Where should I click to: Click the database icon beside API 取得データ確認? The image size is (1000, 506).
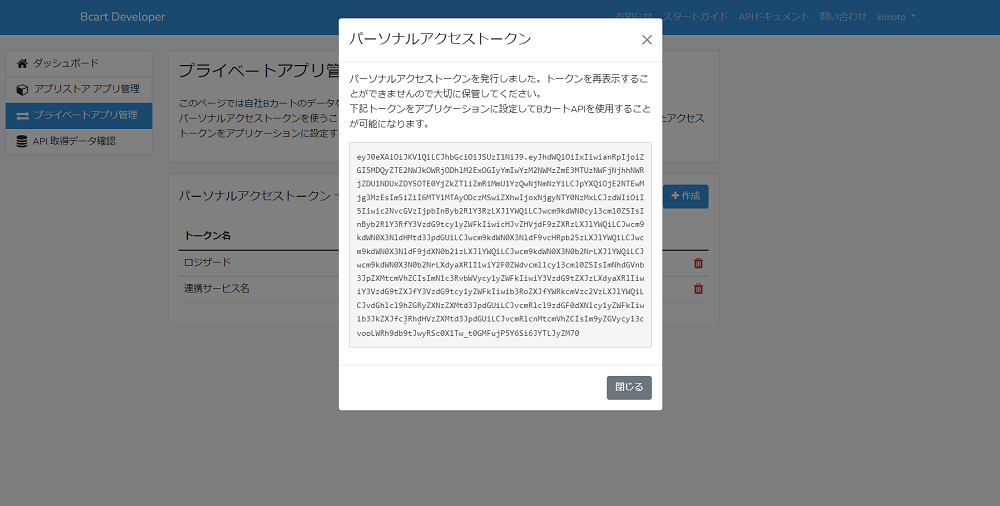click(x=22, y=141)
